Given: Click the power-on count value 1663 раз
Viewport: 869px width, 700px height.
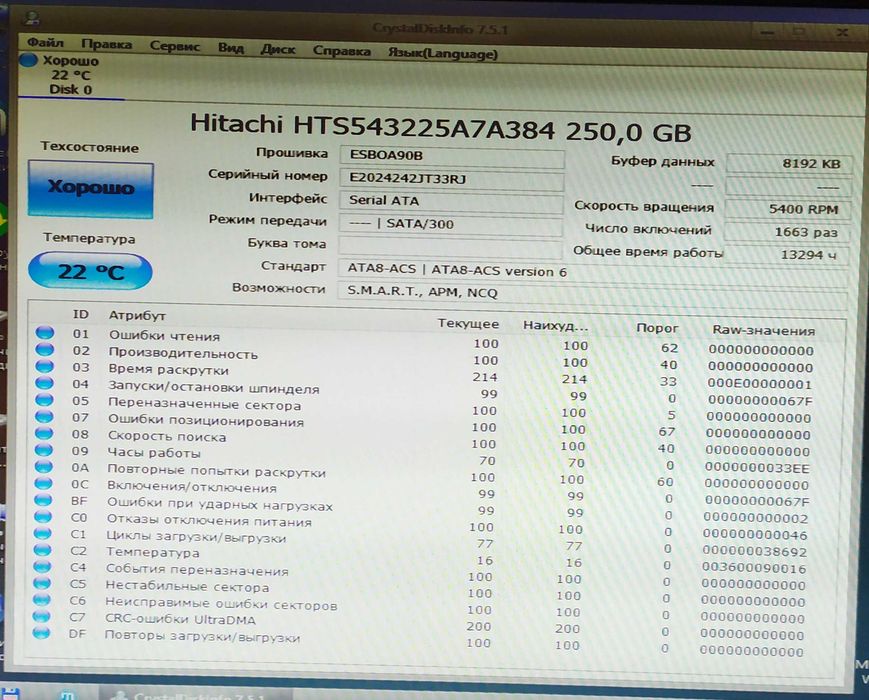Looking at the screenshot, I should tap(787, 232).
